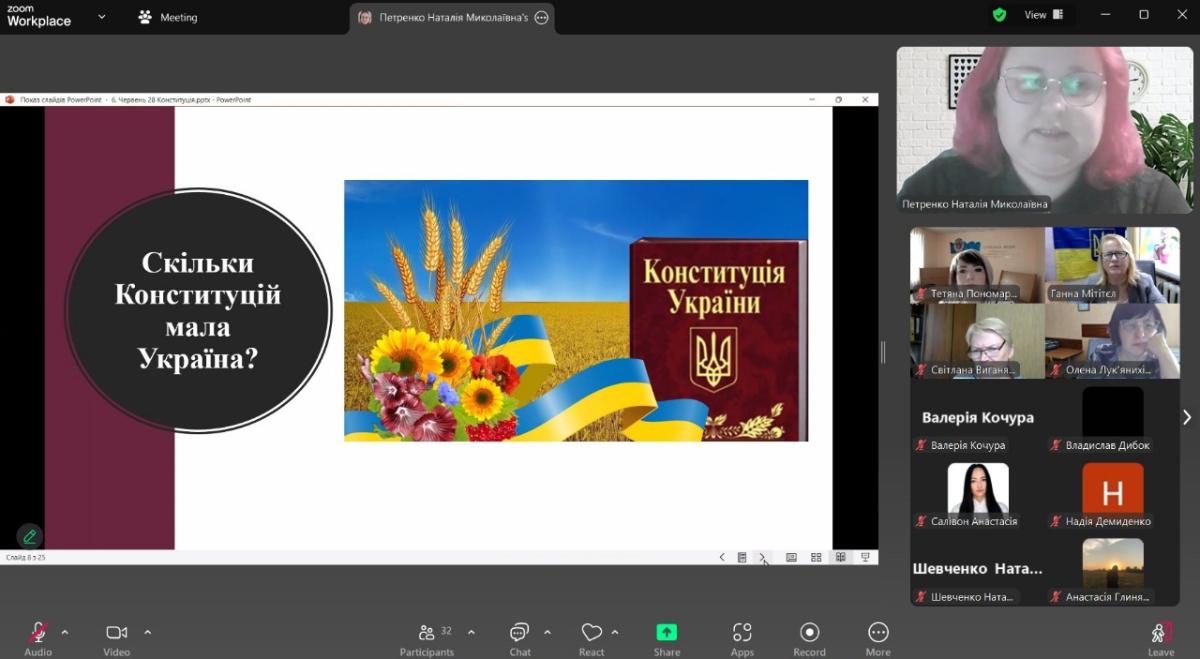Viewport: 1200px width, 659px height.
Task: Click the green encryption shield icon
Action: (x=999, y=15)
